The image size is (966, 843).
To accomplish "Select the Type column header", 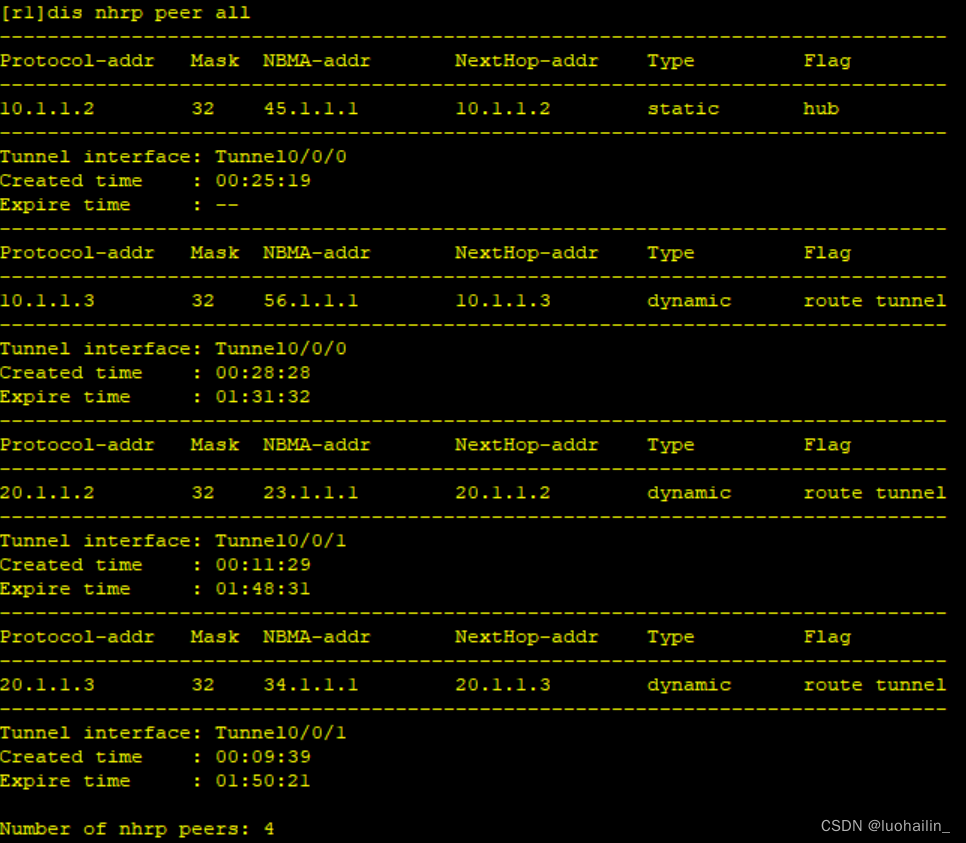I will click(x=670, y=61).
